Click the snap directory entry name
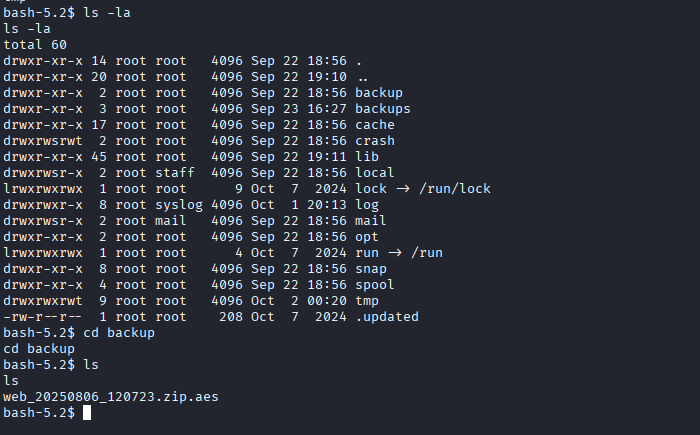Viewport: 700px width, 435px height. point(371,268)
